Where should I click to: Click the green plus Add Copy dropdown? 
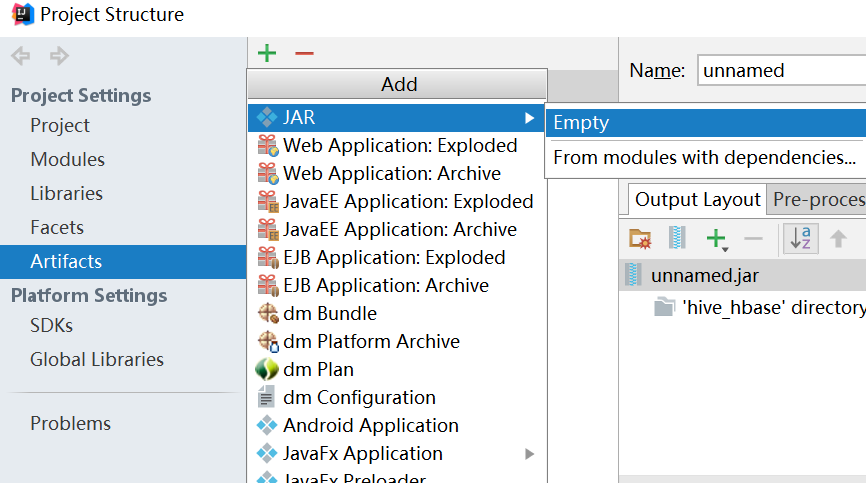717,240
